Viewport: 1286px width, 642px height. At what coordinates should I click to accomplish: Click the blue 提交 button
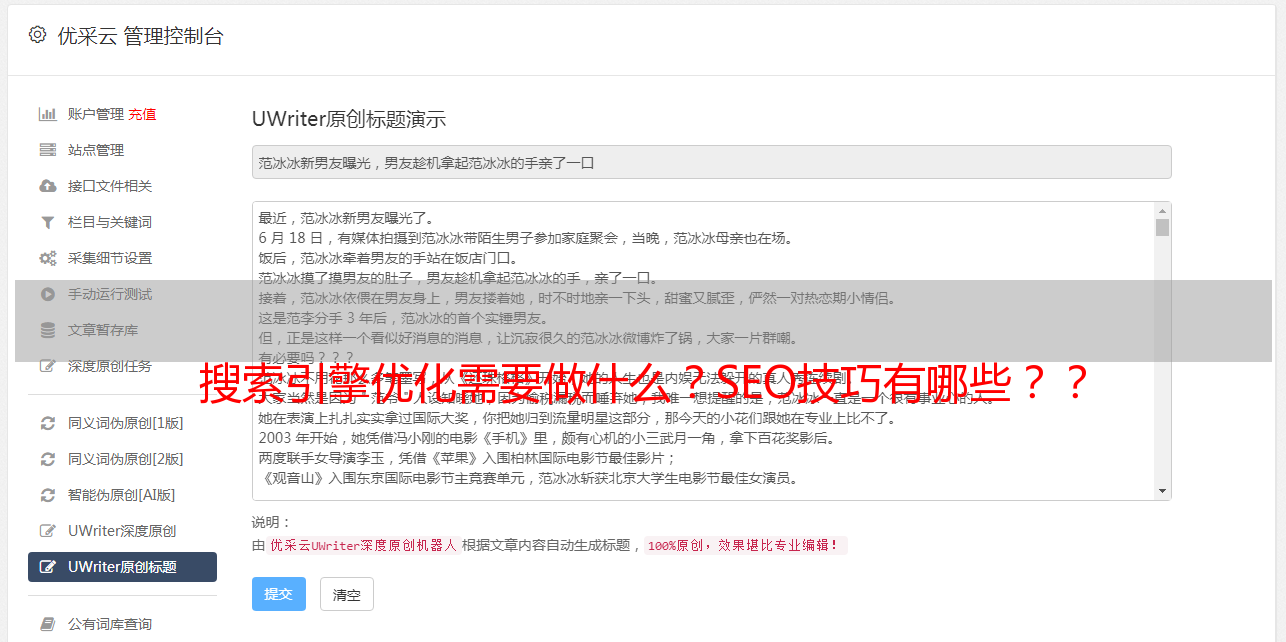pyautogui.click(x=279, y=594)
